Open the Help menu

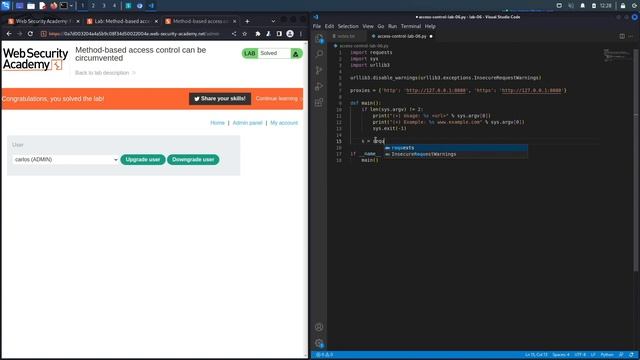[x=430, y=26]
